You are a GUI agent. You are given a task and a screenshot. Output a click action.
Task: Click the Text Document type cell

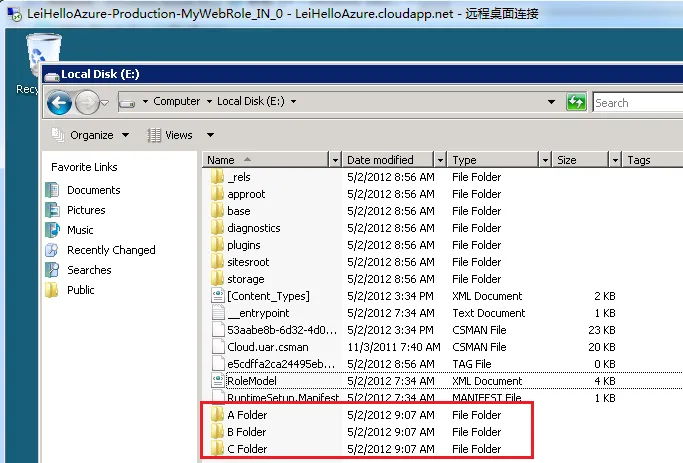pyautogui.click(x=489, y=313)
